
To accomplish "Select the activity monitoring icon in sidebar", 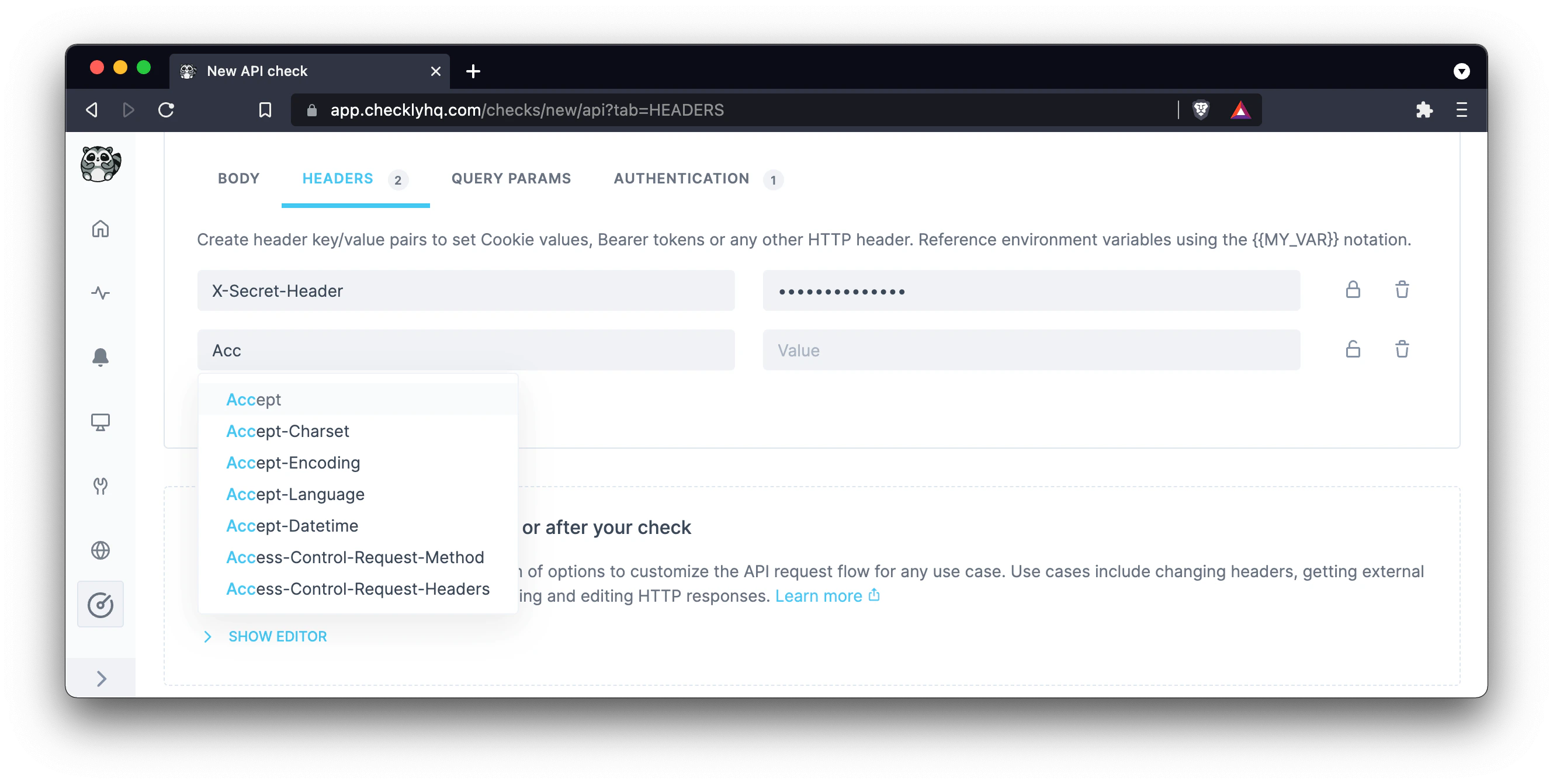I will point(100,293).
